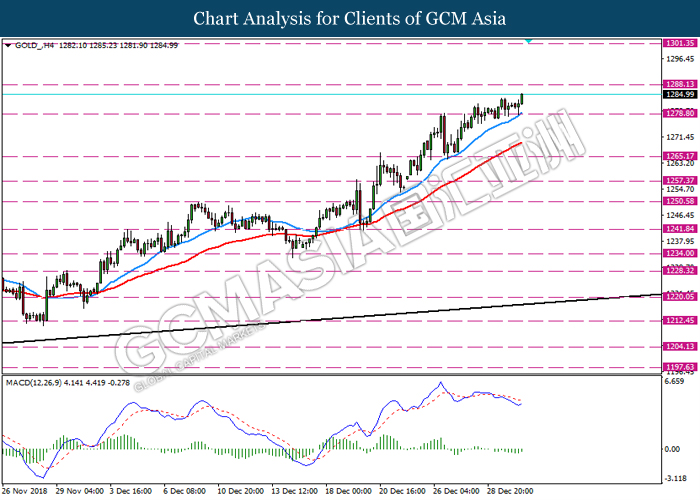Screen dimensions: 700x500
Task: Select the 1241.84 price level tag
Action: pyautogui.click(x=680, y=229)
